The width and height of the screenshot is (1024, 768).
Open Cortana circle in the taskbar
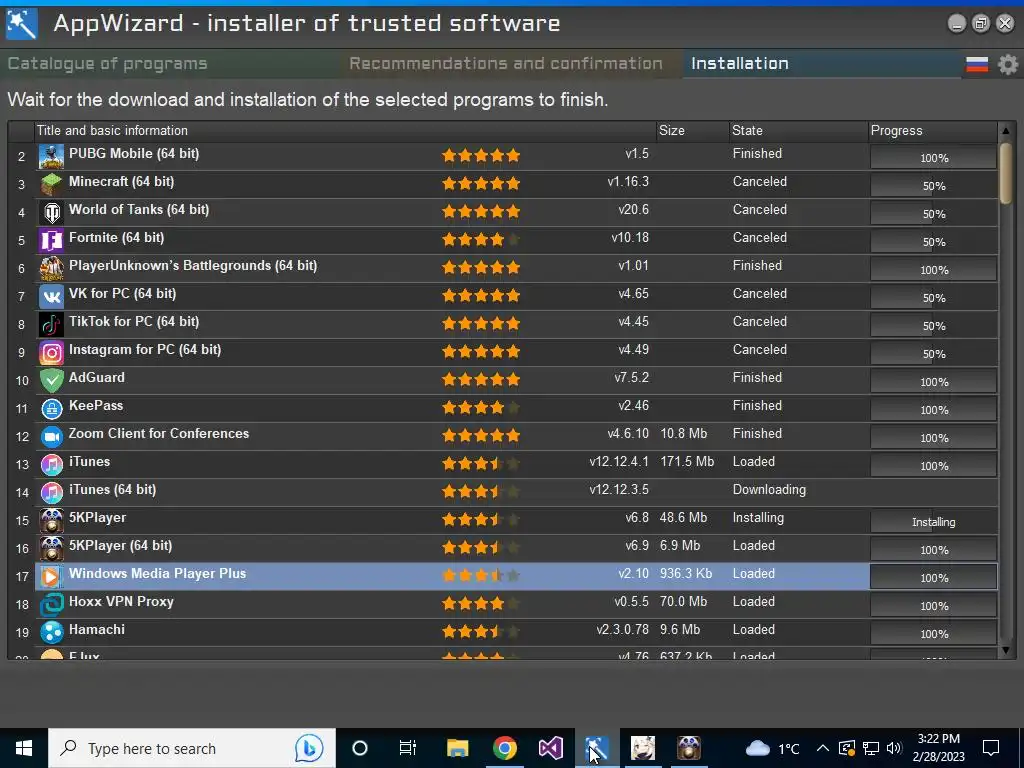(360, 748)
